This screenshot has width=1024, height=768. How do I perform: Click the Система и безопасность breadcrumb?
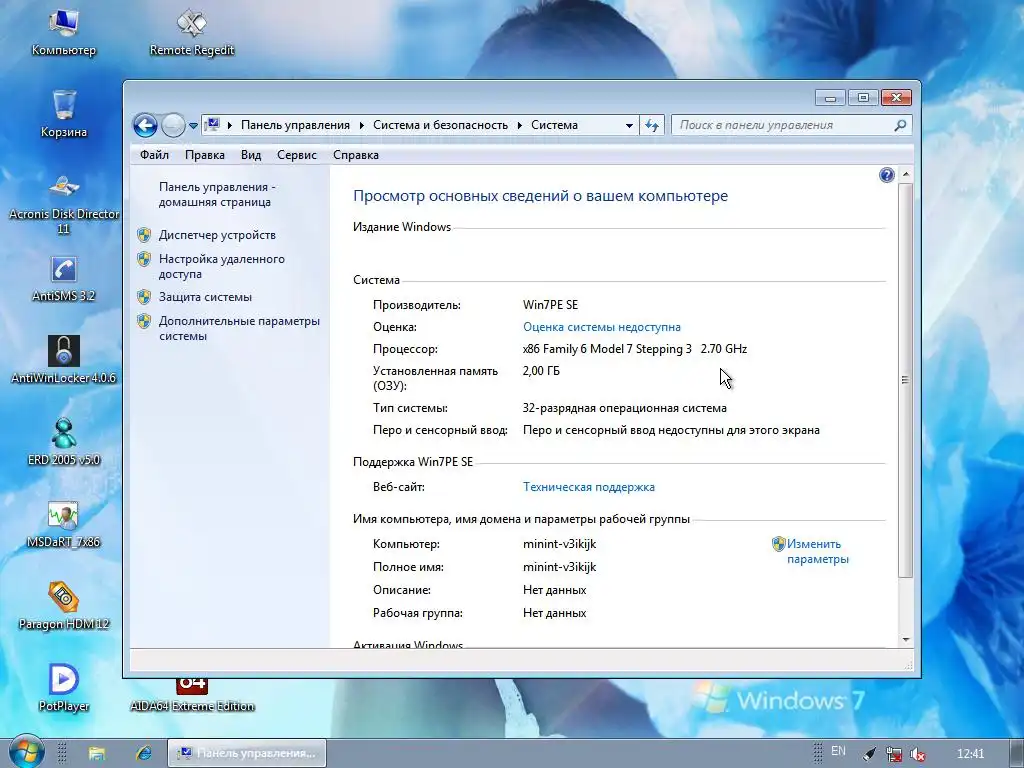(440, 125)
